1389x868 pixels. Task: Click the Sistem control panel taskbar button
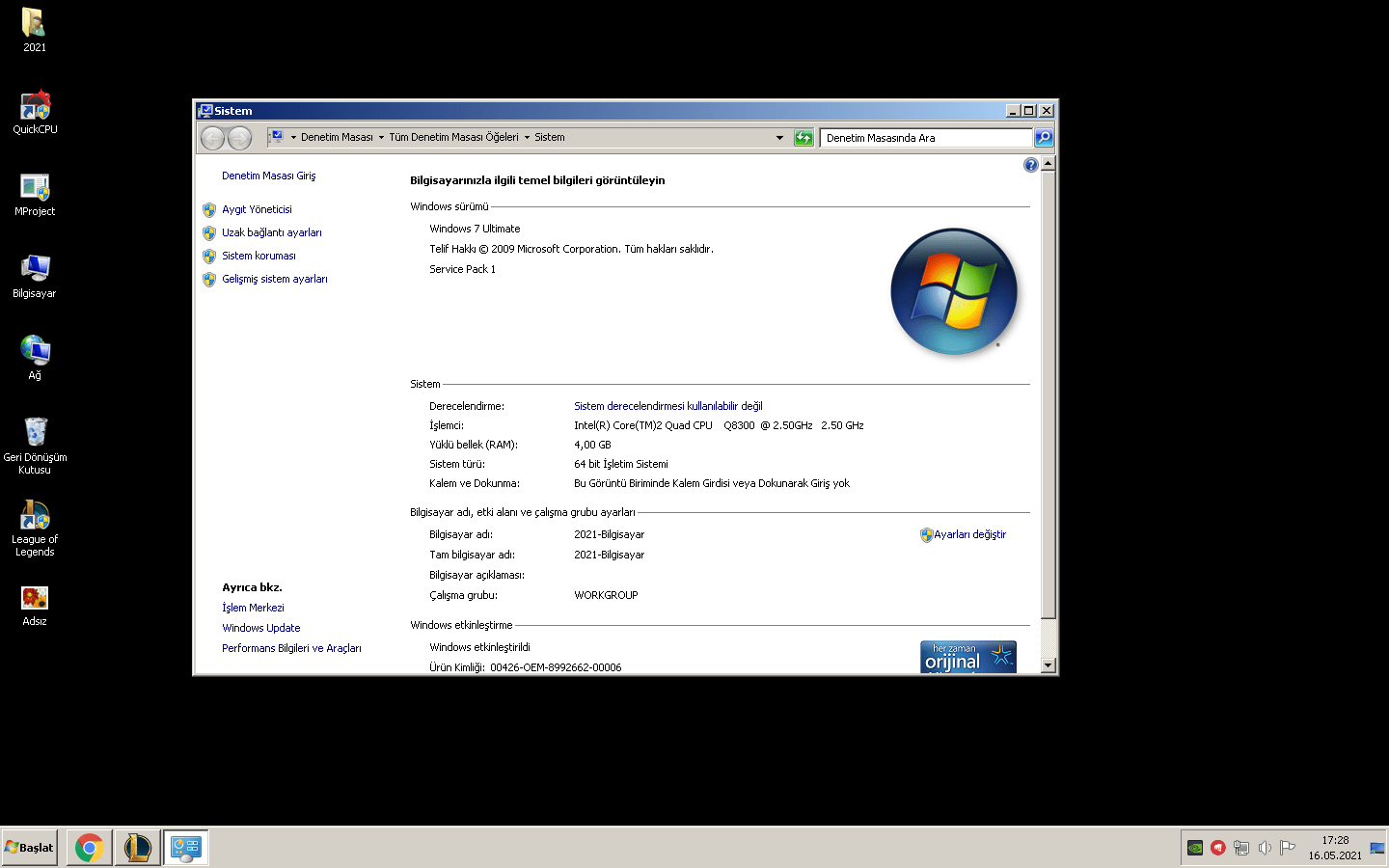[185, 848]
